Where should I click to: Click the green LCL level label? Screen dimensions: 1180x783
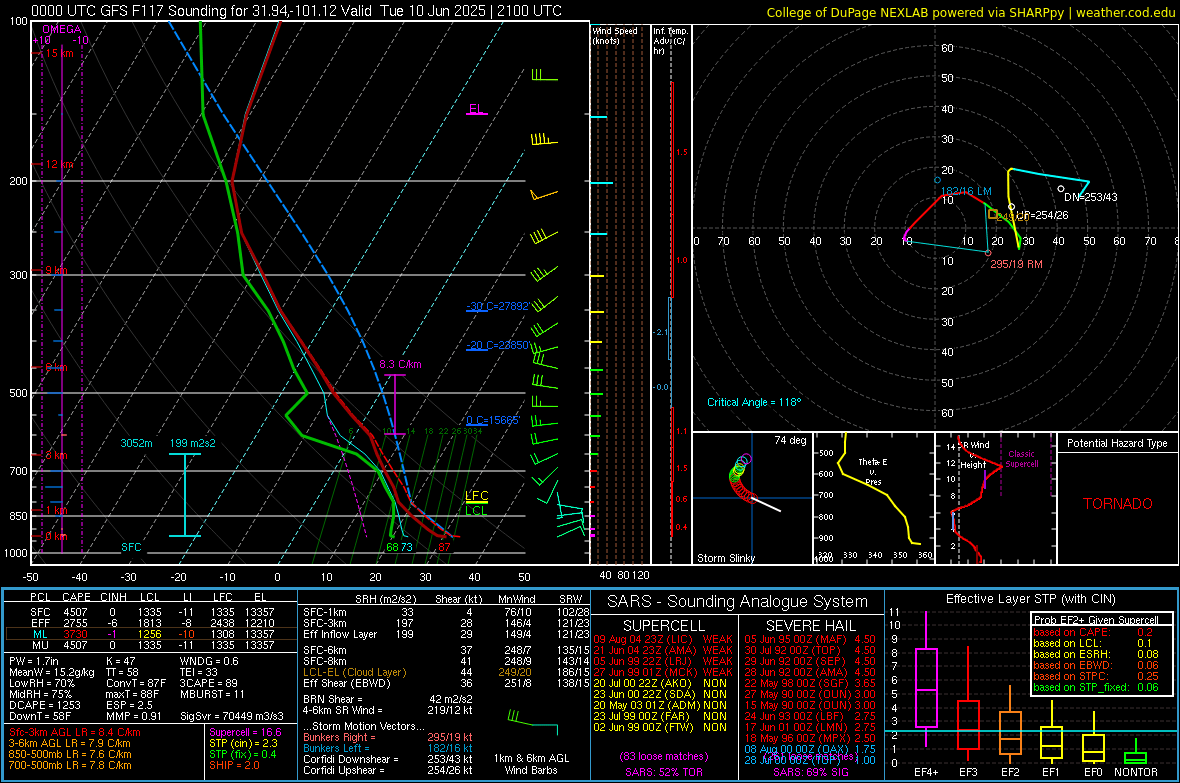click(476, 510)
